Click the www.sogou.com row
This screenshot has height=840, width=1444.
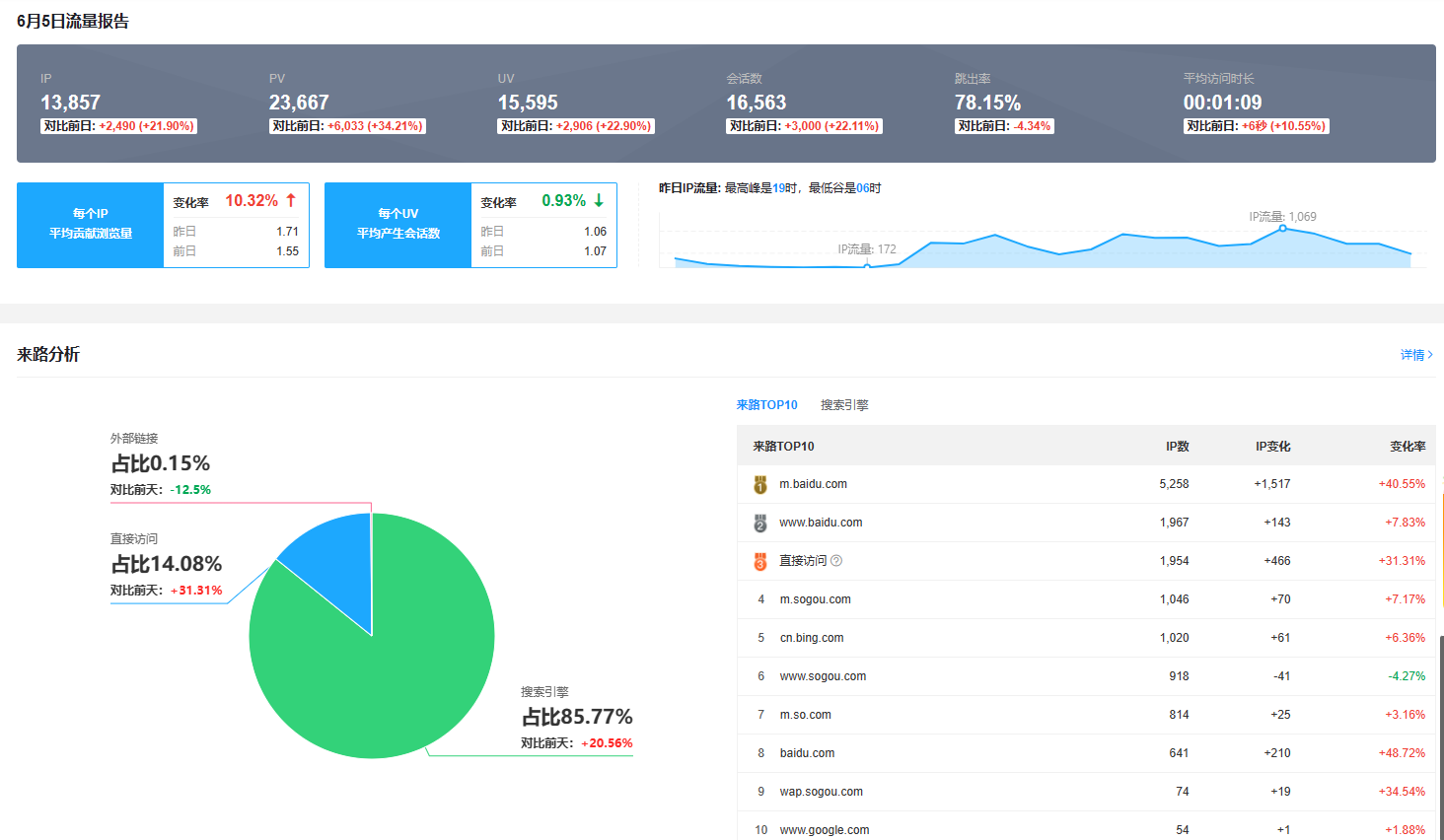tap(1086, 676)
